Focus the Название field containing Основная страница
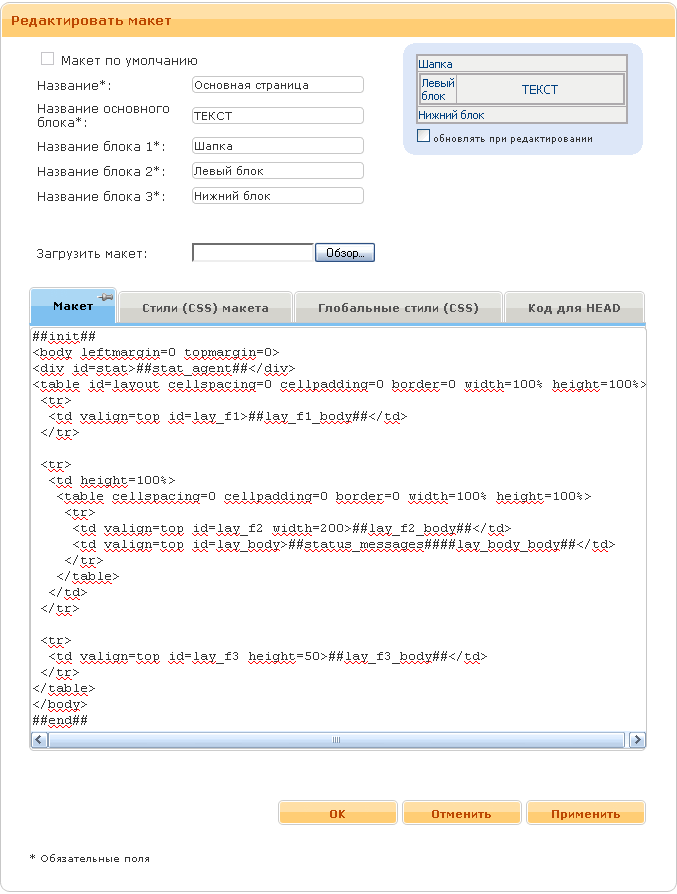 point(277,86)
